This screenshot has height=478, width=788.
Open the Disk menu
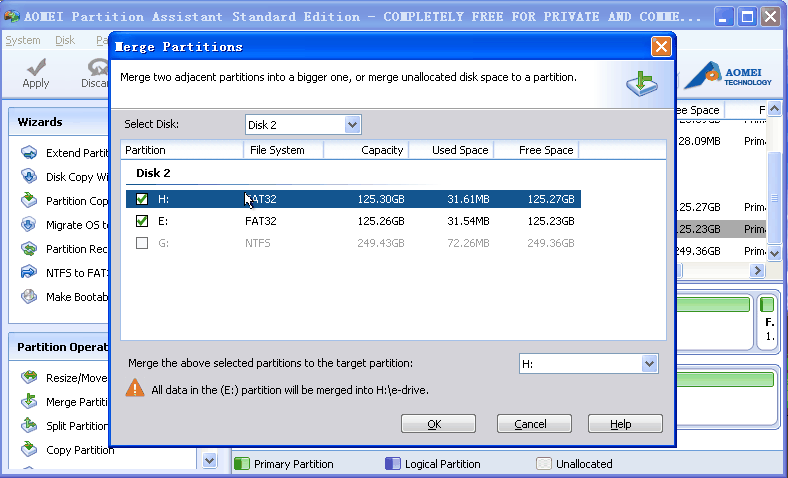pos(65,40)
